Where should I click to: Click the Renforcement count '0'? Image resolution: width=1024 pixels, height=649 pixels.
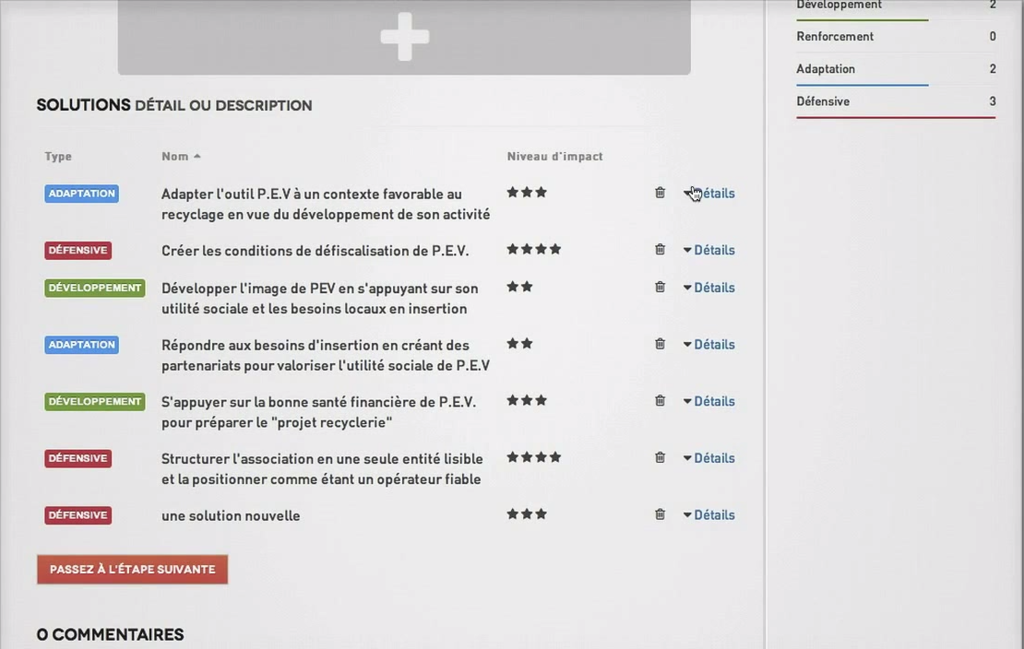993,37
